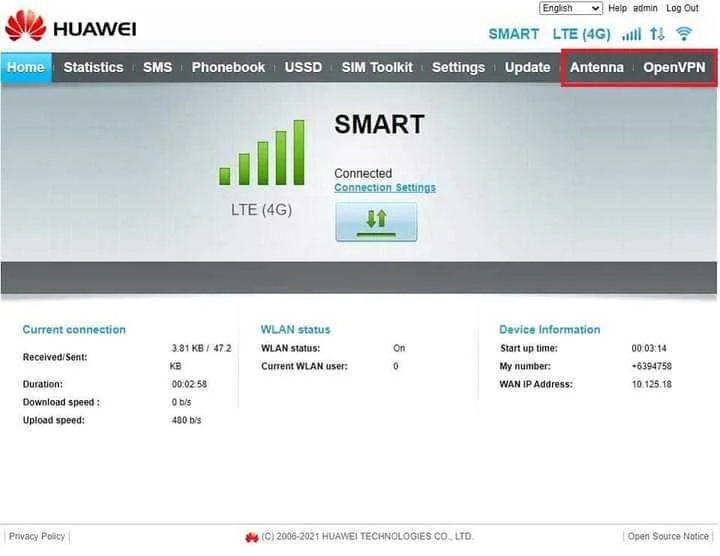720x556 pixels.
Task: Go to the Phonebook tab
Action: pyautogui.click(x=228, y=67)
